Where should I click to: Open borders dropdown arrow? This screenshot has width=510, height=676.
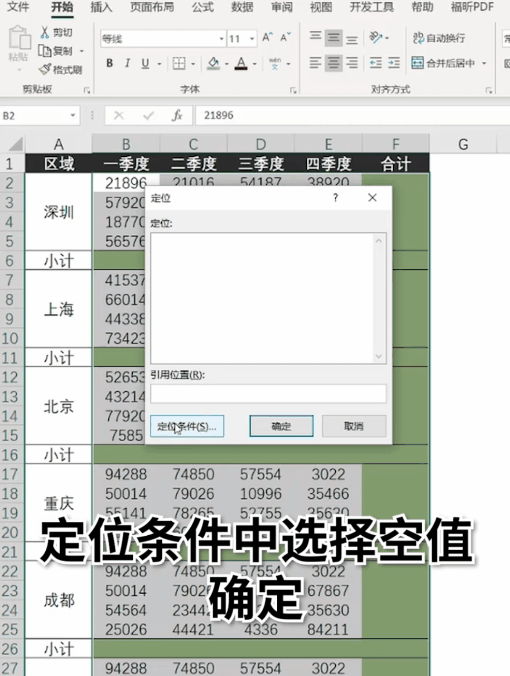click(x=193, y=64)
